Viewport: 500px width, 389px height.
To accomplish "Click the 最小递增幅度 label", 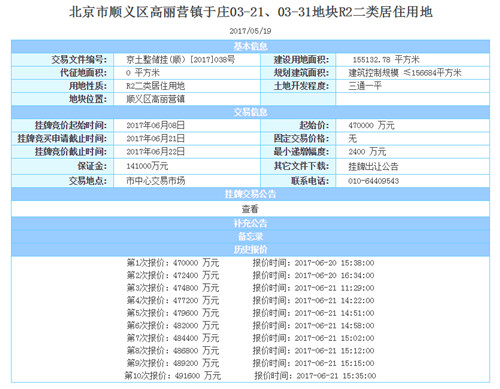I will coord(302,152).
